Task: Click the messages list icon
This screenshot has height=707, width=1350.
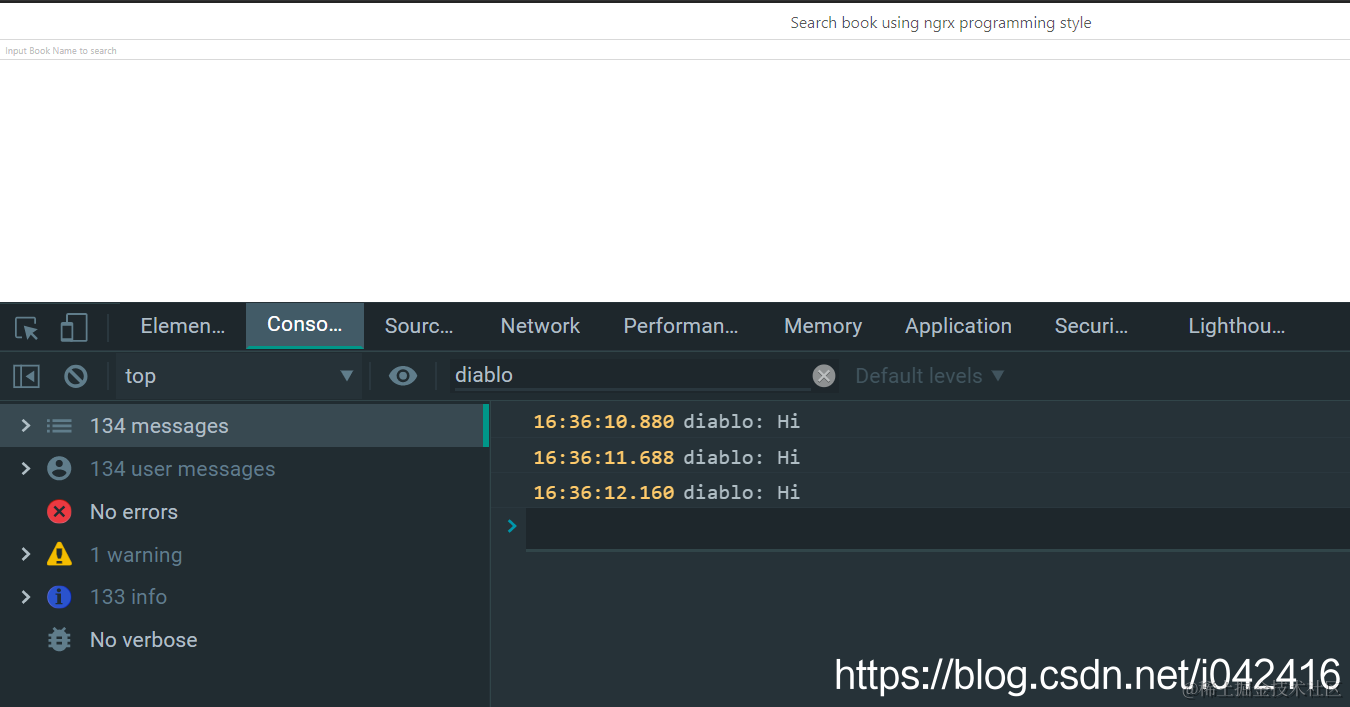Action: click(x=60, y=426)
